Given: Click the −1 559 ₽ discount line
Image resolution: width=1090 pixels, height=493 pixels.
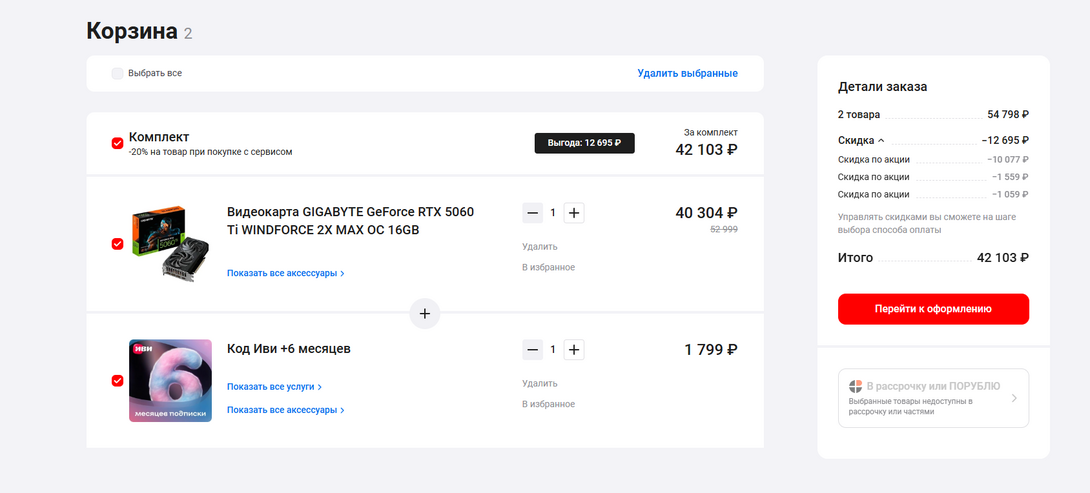Looking at the screenshot, I should [933, 177].
